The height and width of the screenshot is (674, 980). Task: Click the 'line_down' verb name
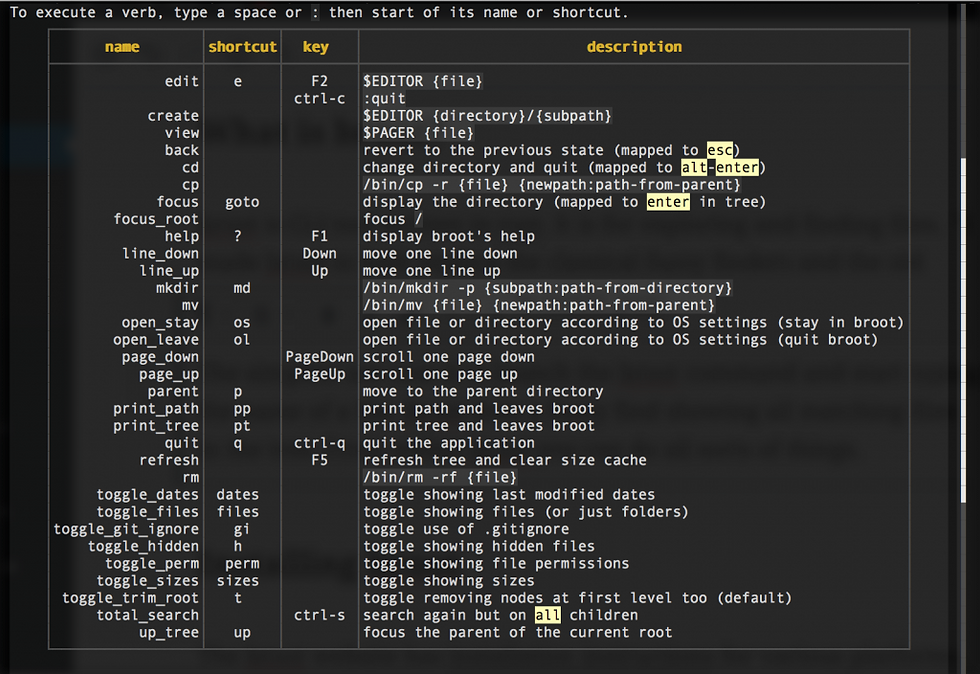point(161,254)
